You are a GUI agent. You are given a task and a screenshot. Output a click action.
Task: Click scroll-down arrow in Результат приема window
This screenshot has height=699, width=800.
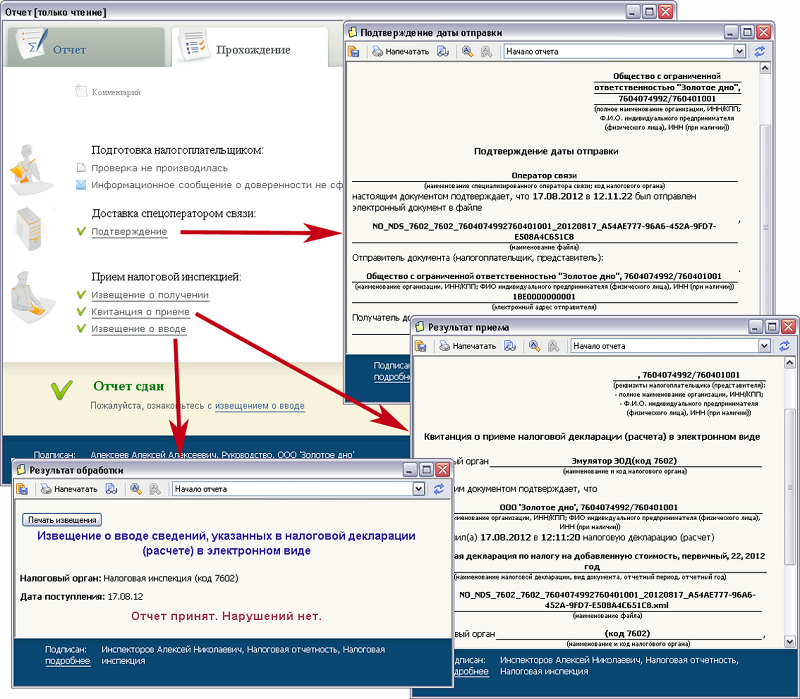click(789, 641)
